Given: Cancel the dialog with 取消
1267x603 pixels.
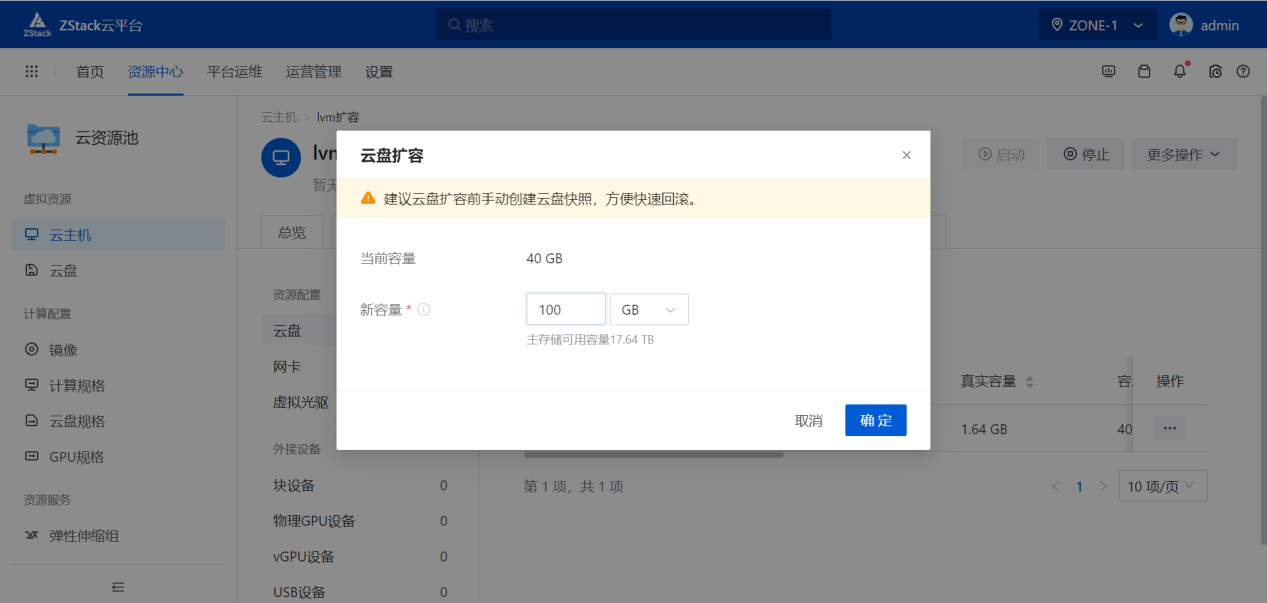Looking at the screenshot, I should coord(809,420).
